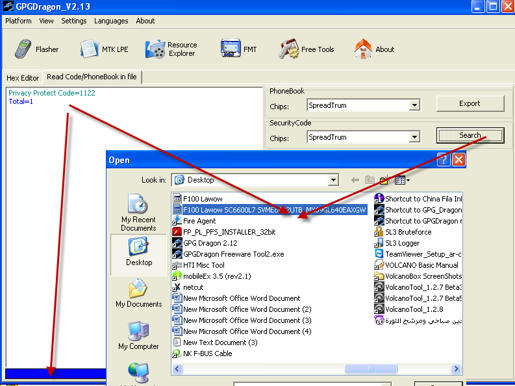Image resolution: width=515 pixels, height=386 pixels.
Task: Open the View menu
Action: pyautogui.click(x=46, y=21)
